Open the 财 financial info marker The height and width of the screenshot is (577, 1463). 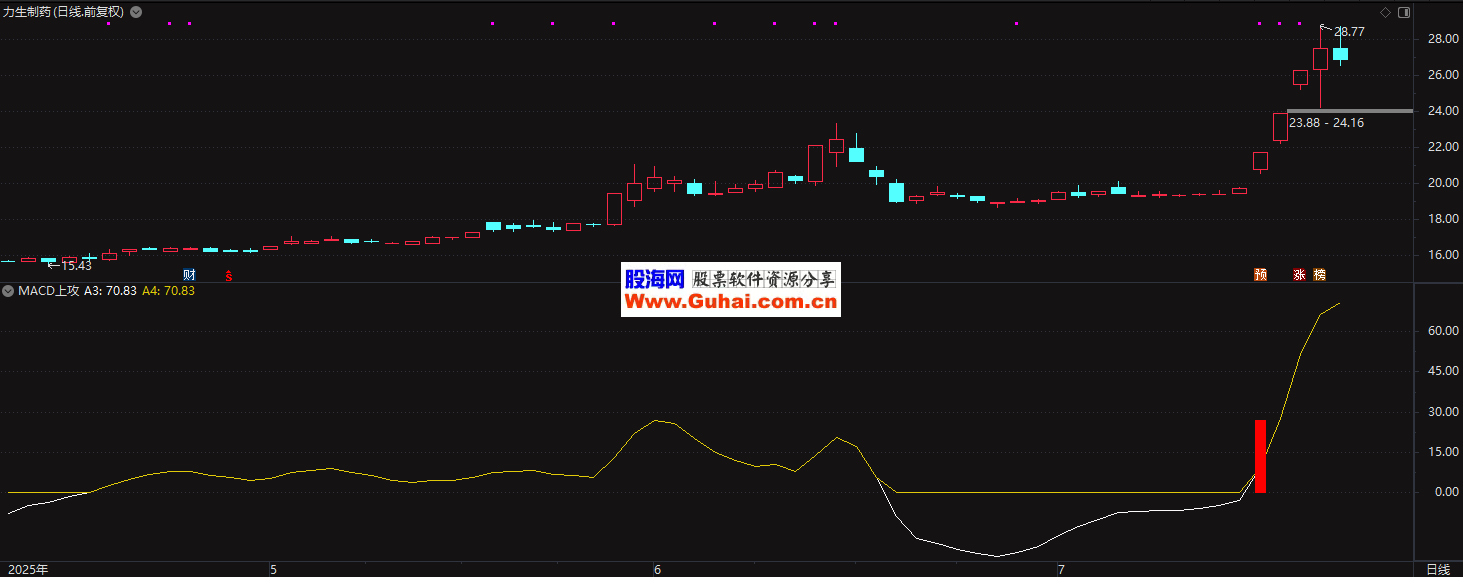[x=189, y=274]
